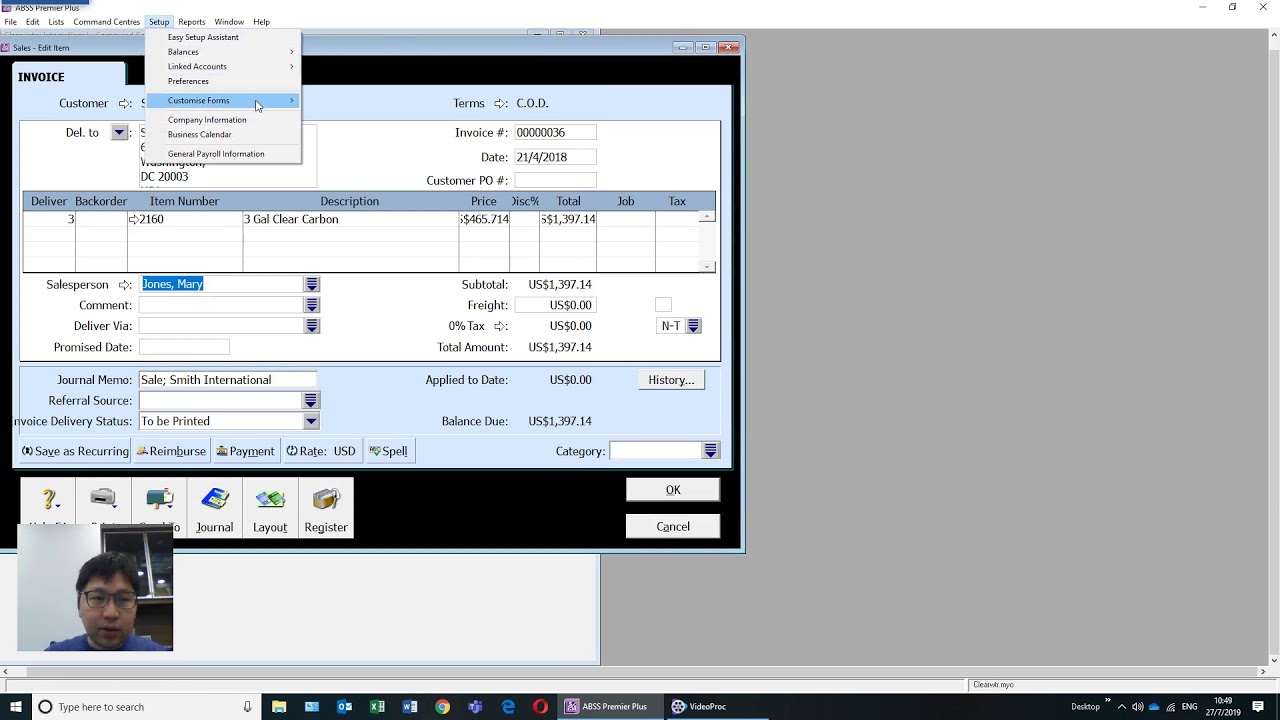The height and width of the screenshot is (720, 1280).
Task: Click the Salesperson zoom arrow
Action: [x=125, y=285]
